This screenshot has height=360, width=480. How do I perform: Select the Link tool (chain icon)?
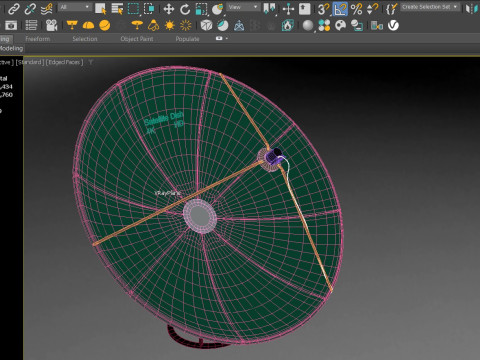13,9
